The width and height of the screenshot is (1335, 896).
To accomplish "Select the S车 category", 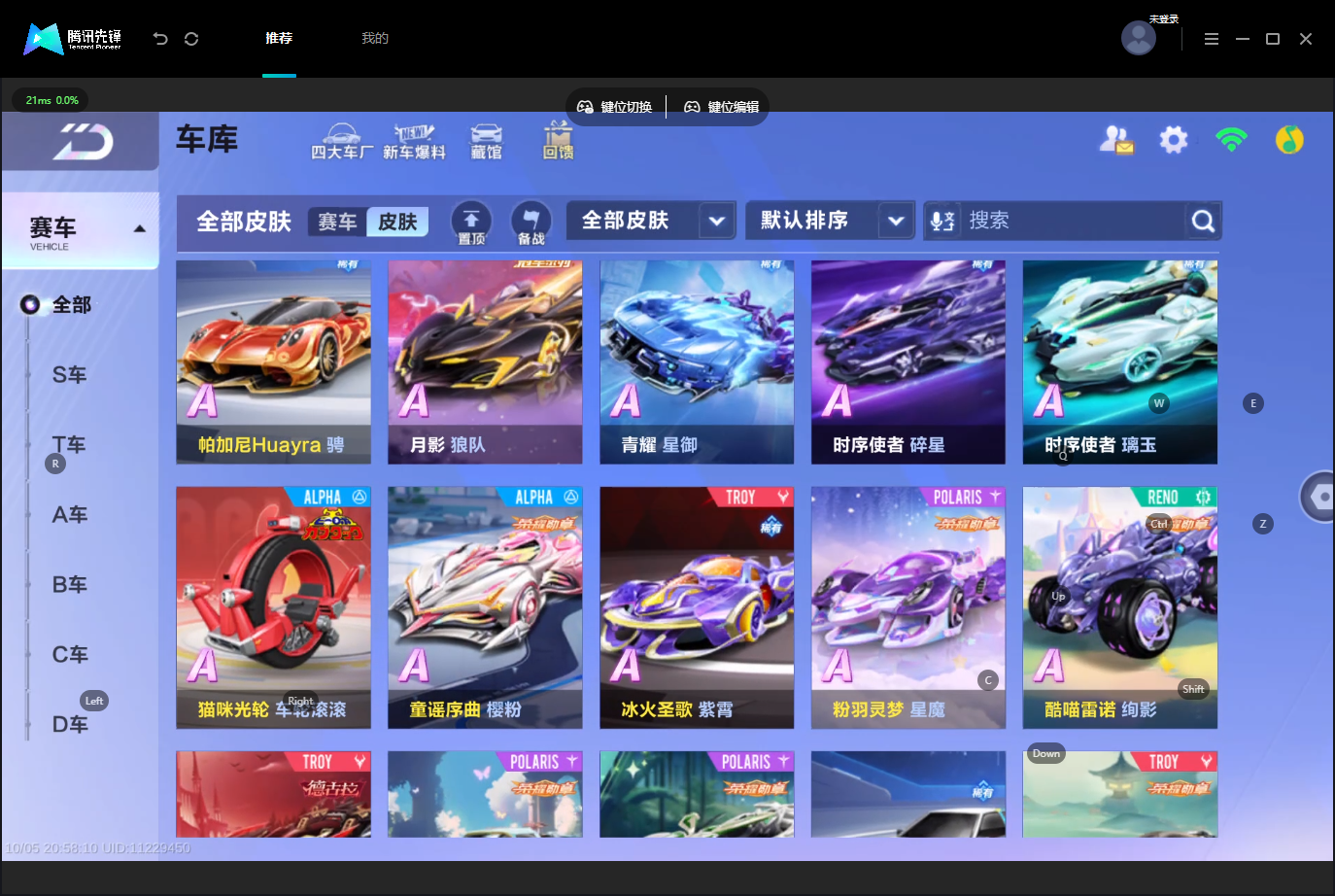I will (69, 375).
